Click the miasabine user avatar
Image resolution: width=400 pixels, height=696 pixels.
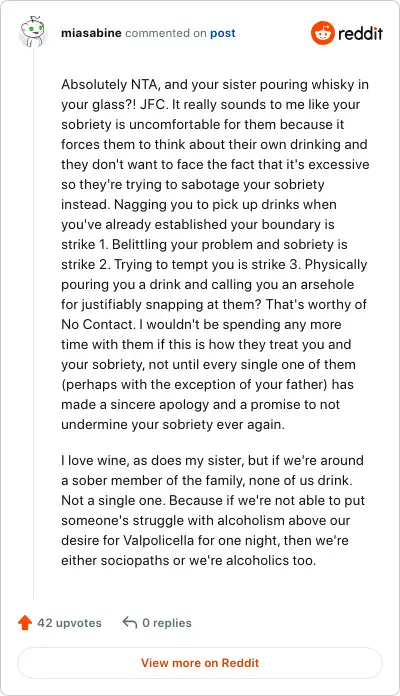tap(32, 32)
